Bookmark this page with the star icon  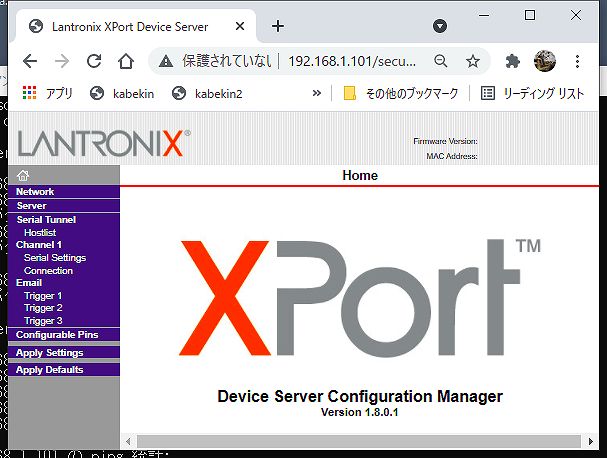pyautogui.click(x=473, y=61)
